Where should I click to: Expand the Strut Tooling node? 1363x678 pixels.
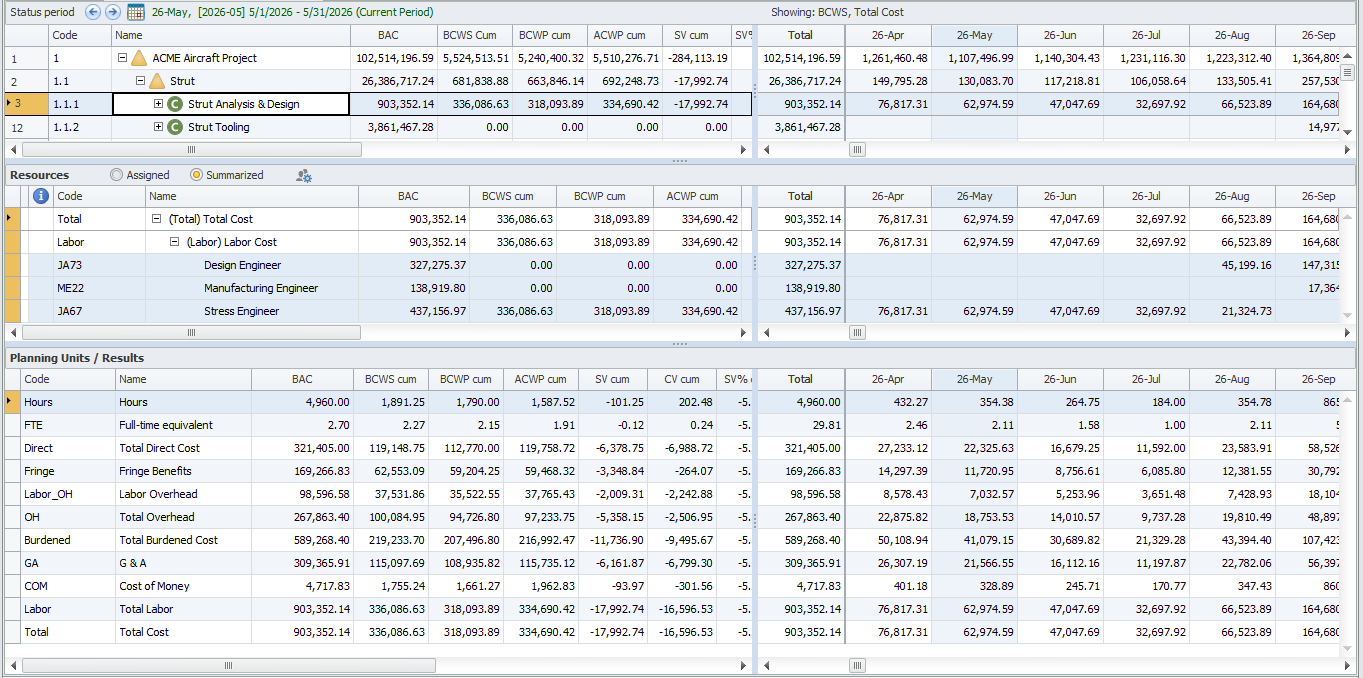pos(158,127)
